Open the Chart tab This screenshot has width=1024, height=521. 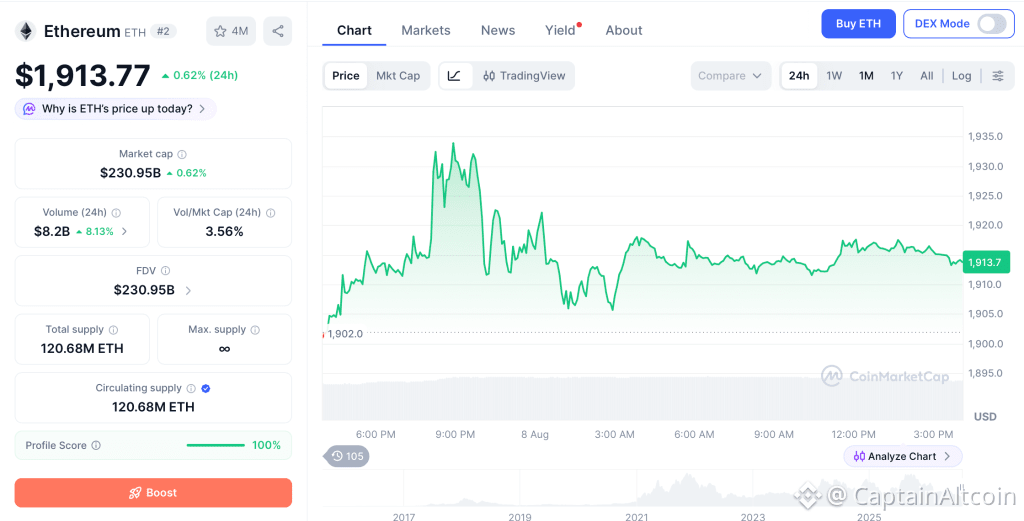[354, 30]
